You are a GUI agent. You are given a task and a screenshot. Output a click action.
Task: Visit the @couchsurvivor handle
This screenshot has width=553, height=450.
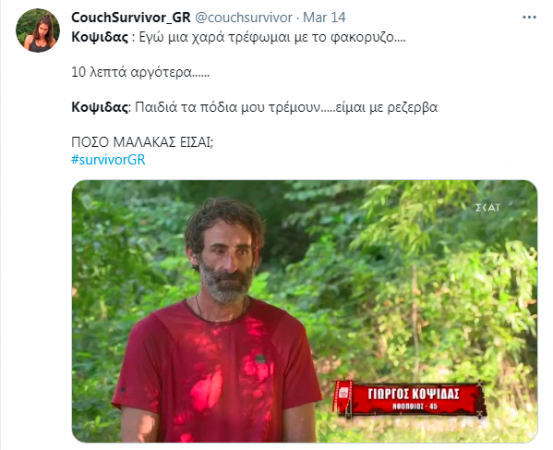point(244,17)
